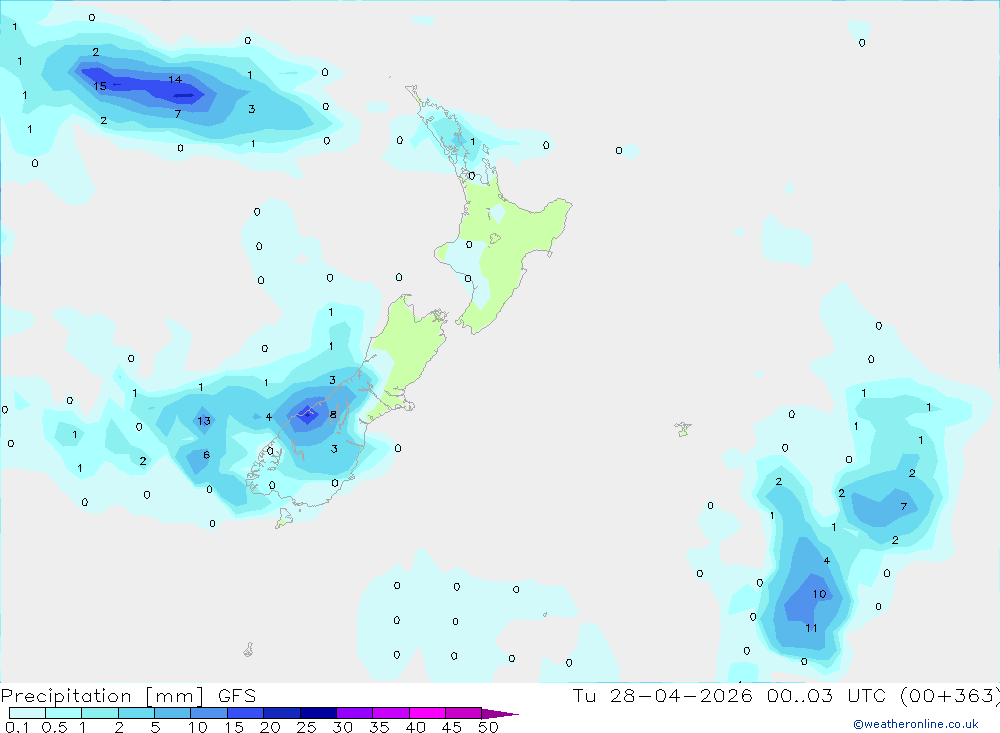Viewport: 1000px width, 733px height.
Task: Select the 30–35 mm purple legend swatch
Action: [355, 713]
